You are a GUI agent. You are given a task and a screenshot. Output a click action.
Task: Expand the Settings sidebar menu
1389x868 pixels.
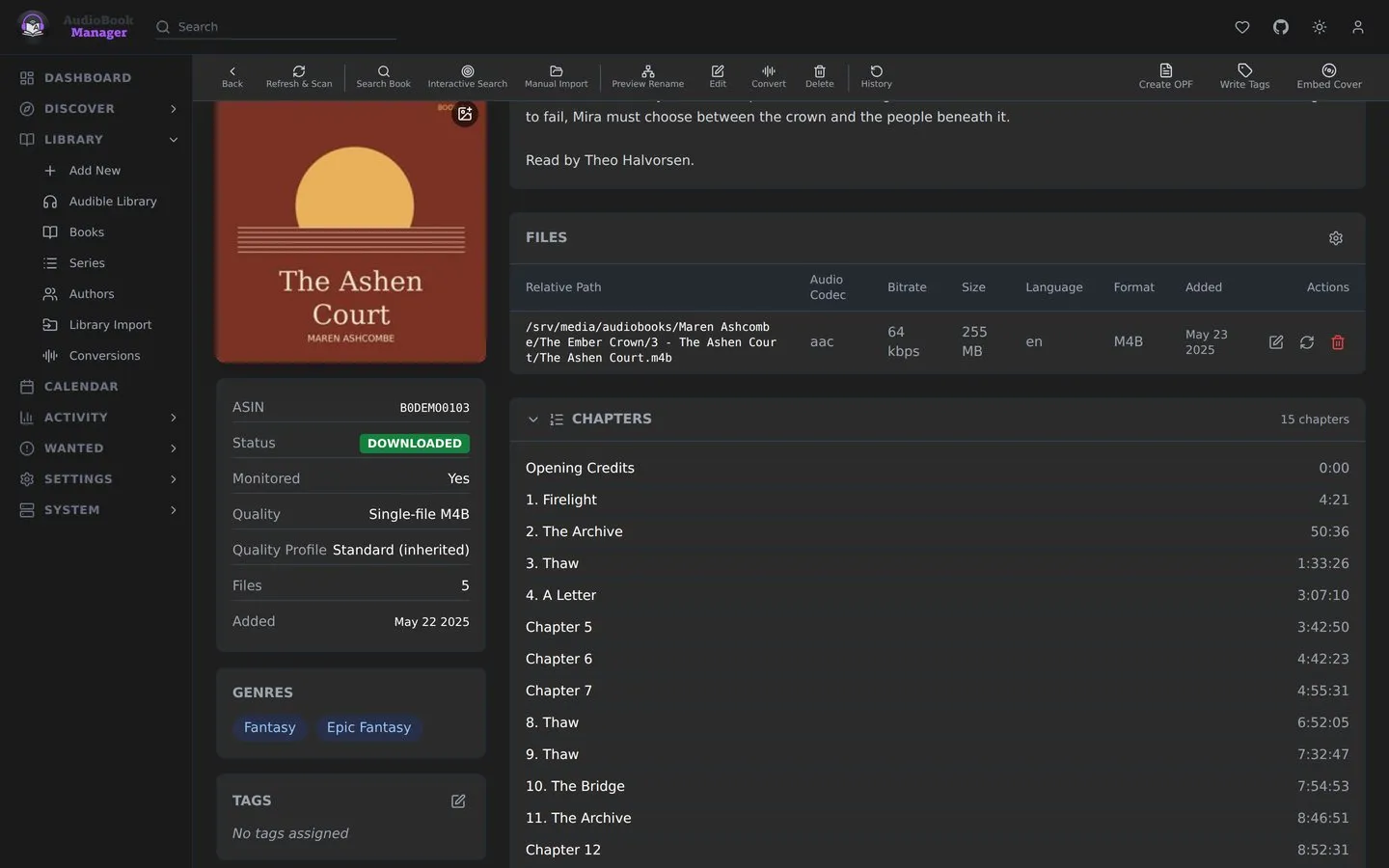[174, 479]
